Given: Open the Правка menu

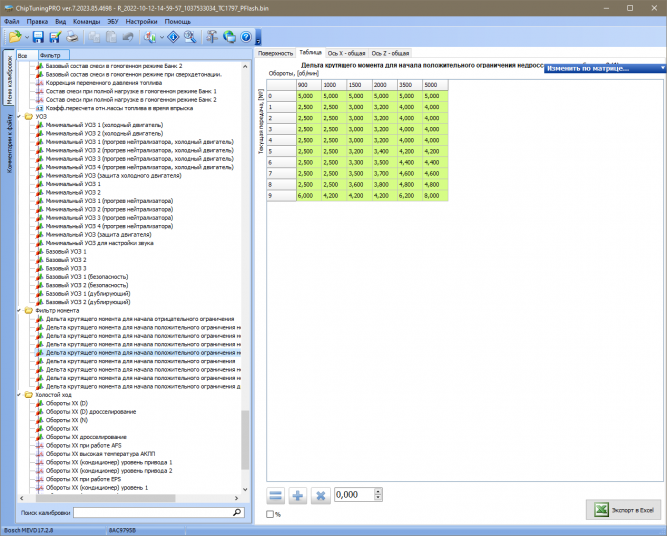Looking at the screenshot, I should click(x=37, y=21).
